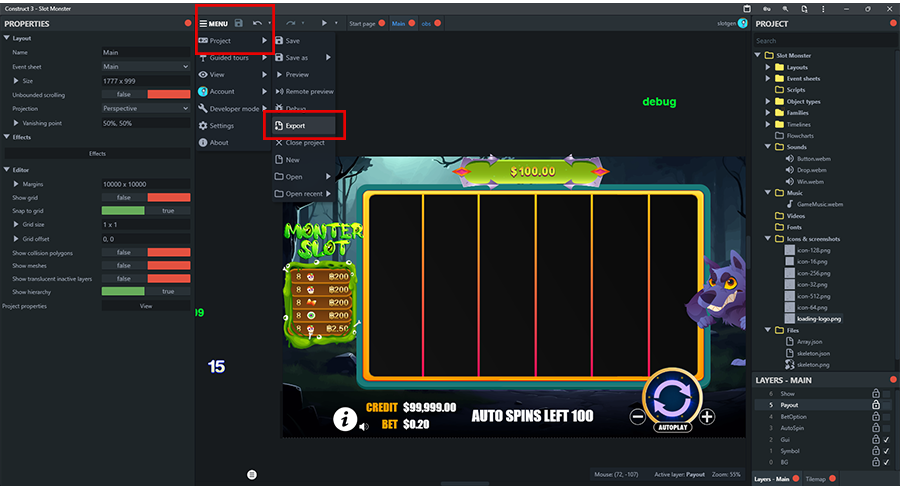Screen dimensions: 900x489
Task: Click the layout Name field
Action: click(146, 52)
